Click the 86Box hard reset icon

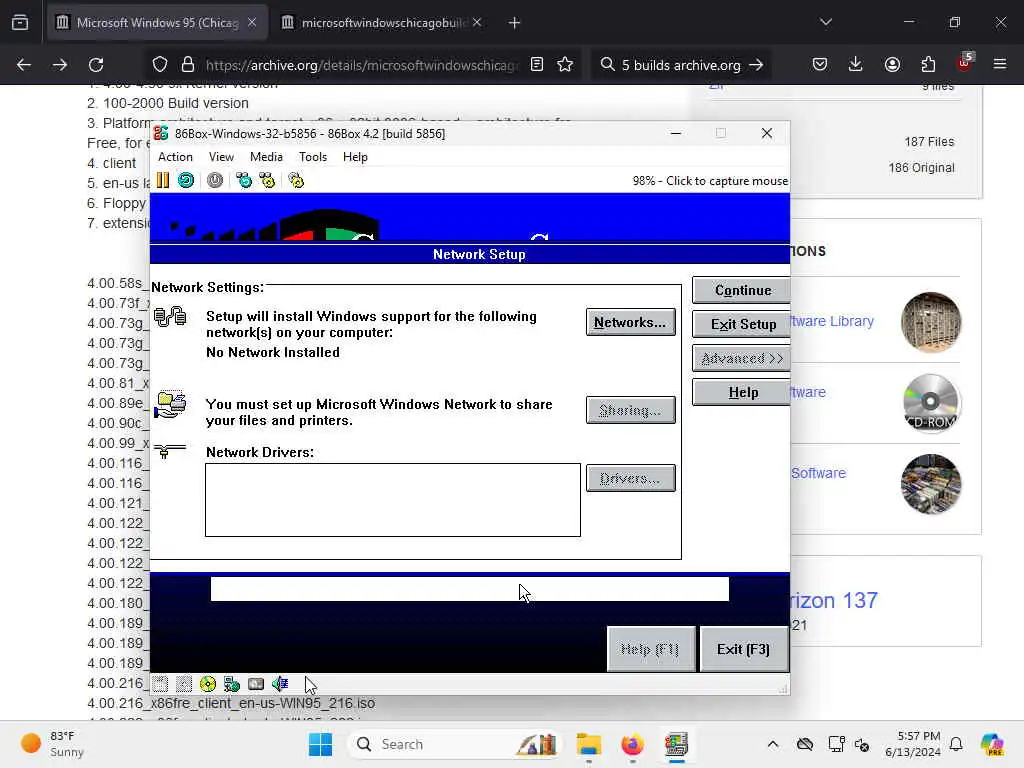pos(186,180)
